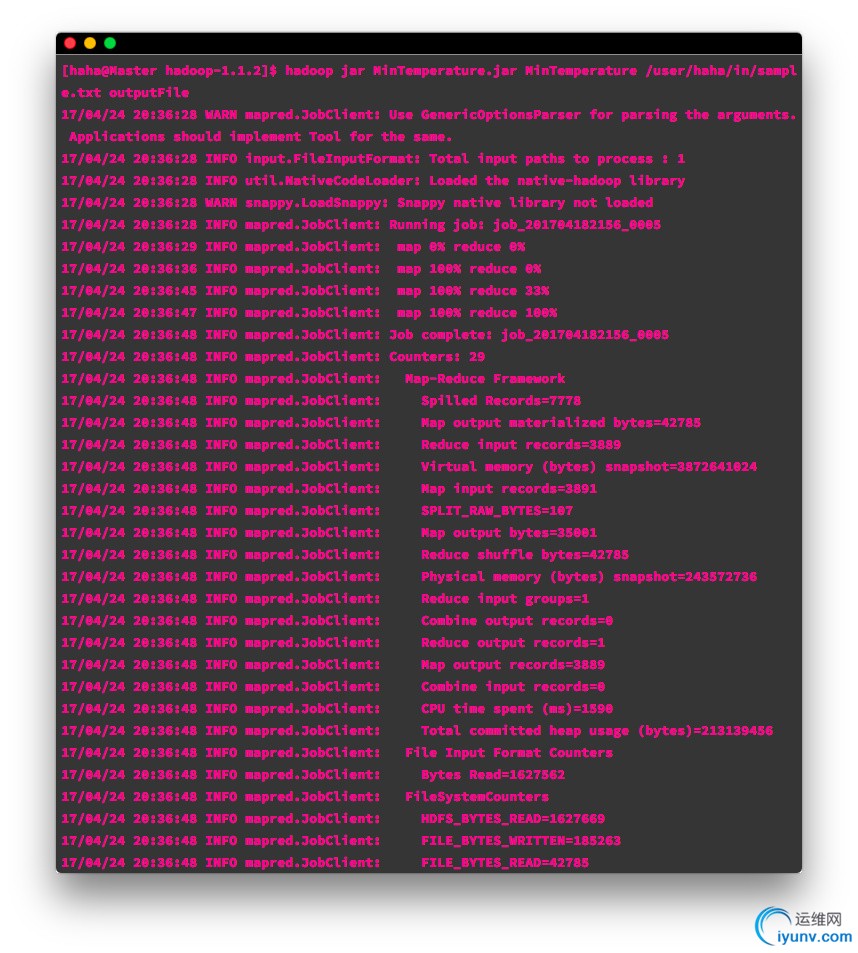This screenshot has height=953, width=858.
Task: Click the hadoop jar MinTemperature.jar command line
Action: click(x=429, y=71)
